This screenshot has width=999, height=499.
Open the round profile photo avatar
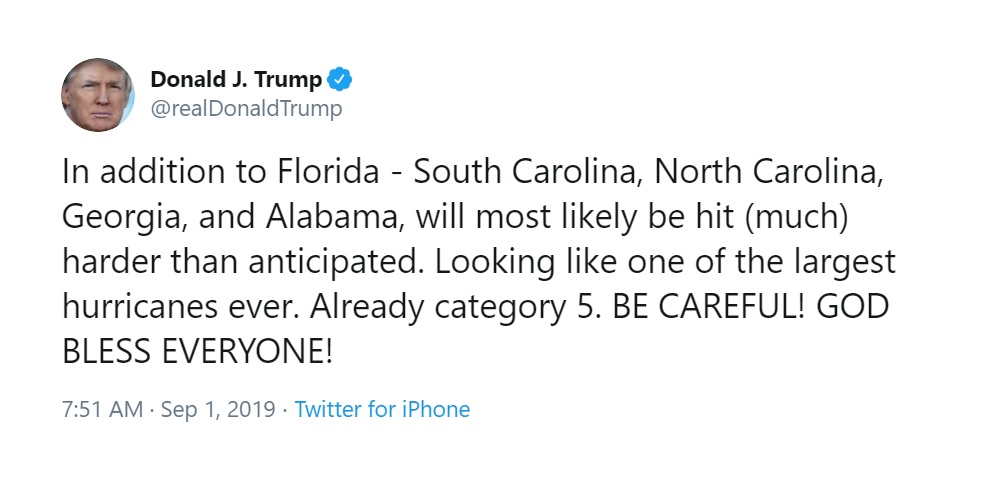tap(97, 95)
